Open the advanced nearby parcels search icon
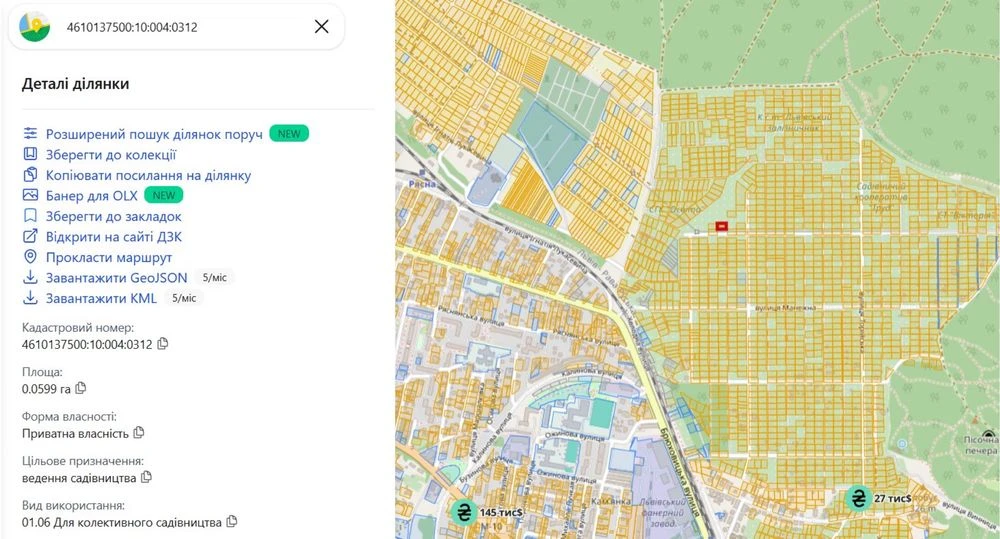This screenshot has width=1000, height=539. [30, 133]
